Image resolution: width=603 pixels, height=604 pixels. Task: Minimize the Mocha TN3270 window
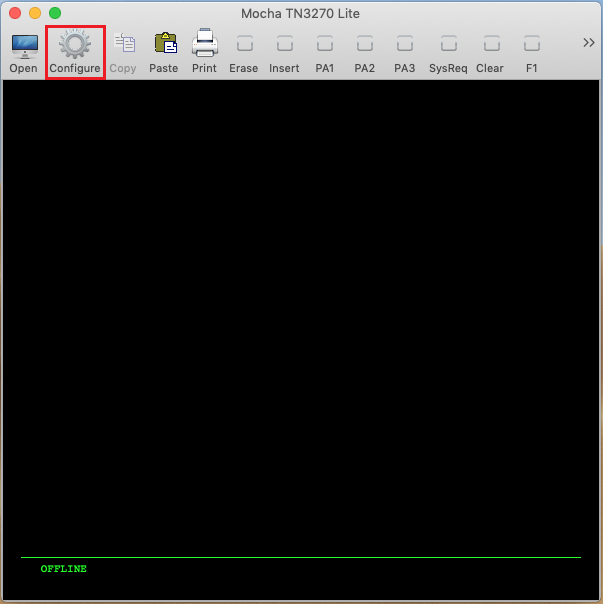35,13
